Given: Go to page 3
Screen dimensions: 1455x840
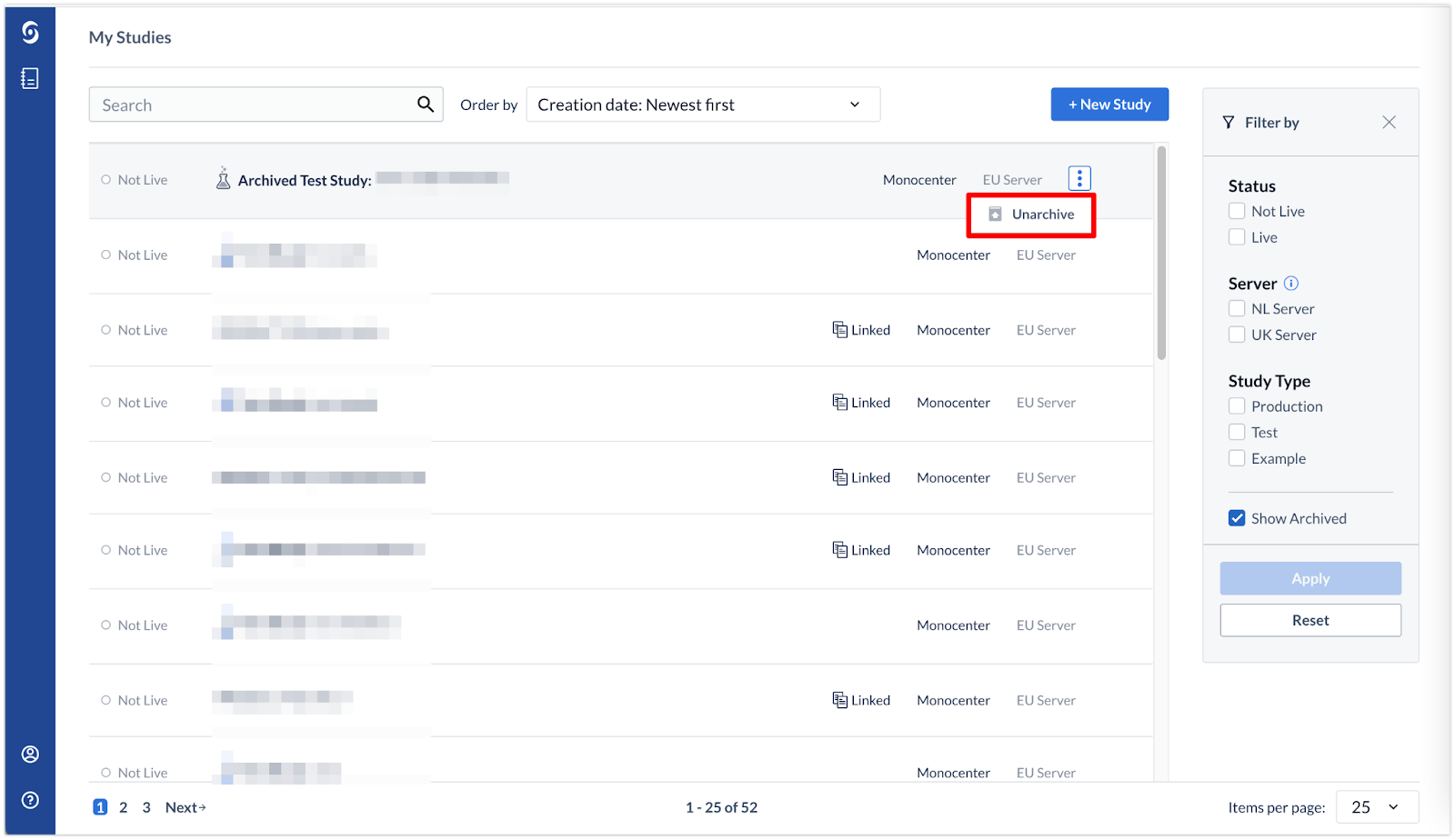Looking at the screenshot, I should pyautogui.click(x=146, y=807).
